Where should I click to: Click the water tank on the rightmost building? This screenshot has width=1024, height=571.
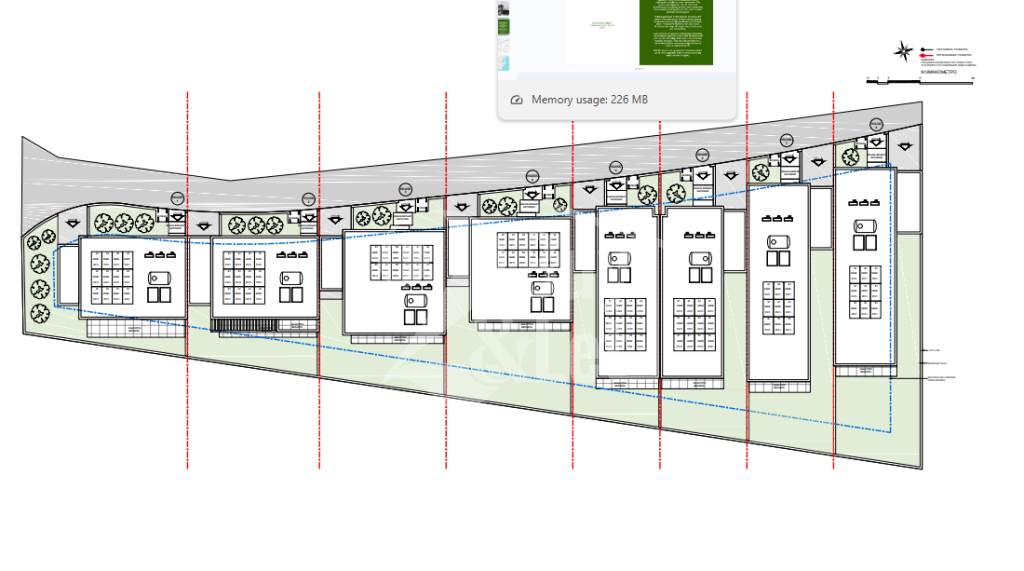[x=863, y=226]
